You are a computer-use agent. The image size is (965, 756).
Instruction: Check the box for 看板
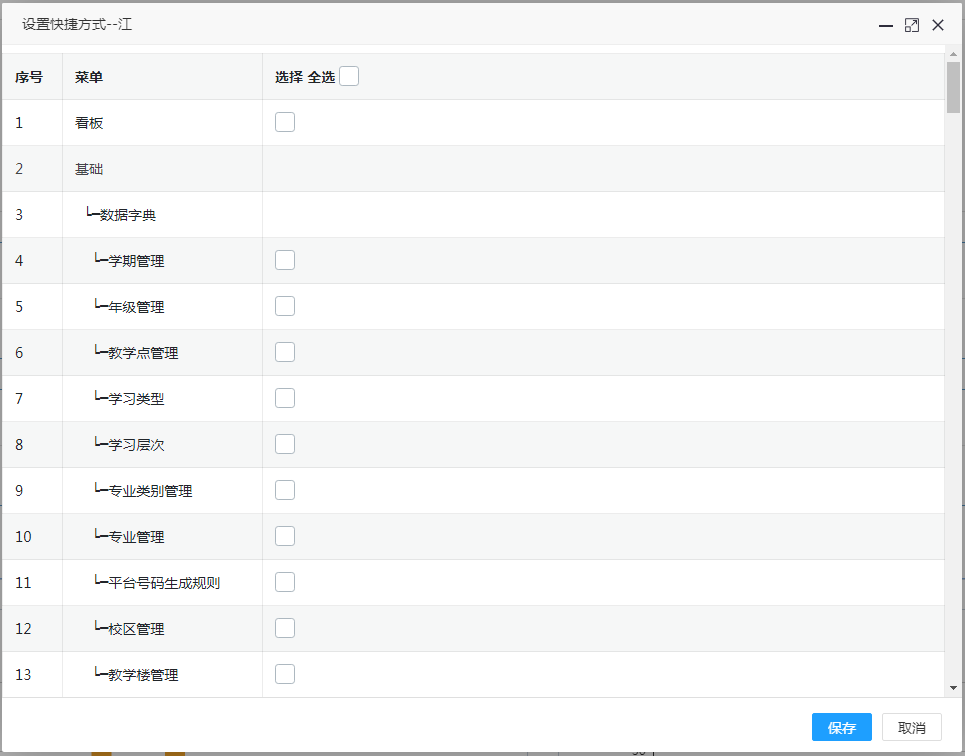tap(285, 122)
